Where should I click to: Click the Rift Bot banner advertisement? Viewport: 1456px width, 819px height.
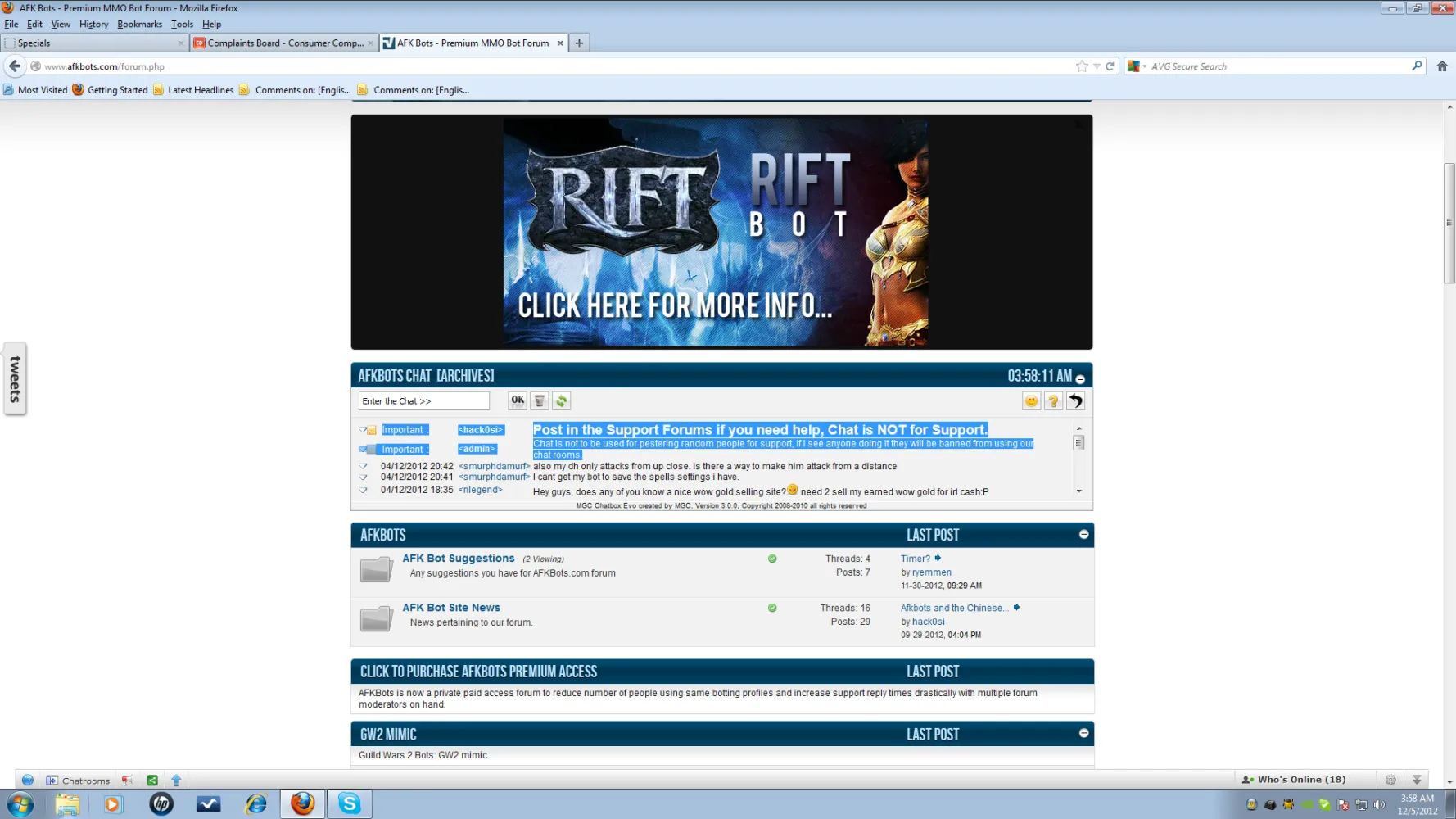[x=716, y=232]
